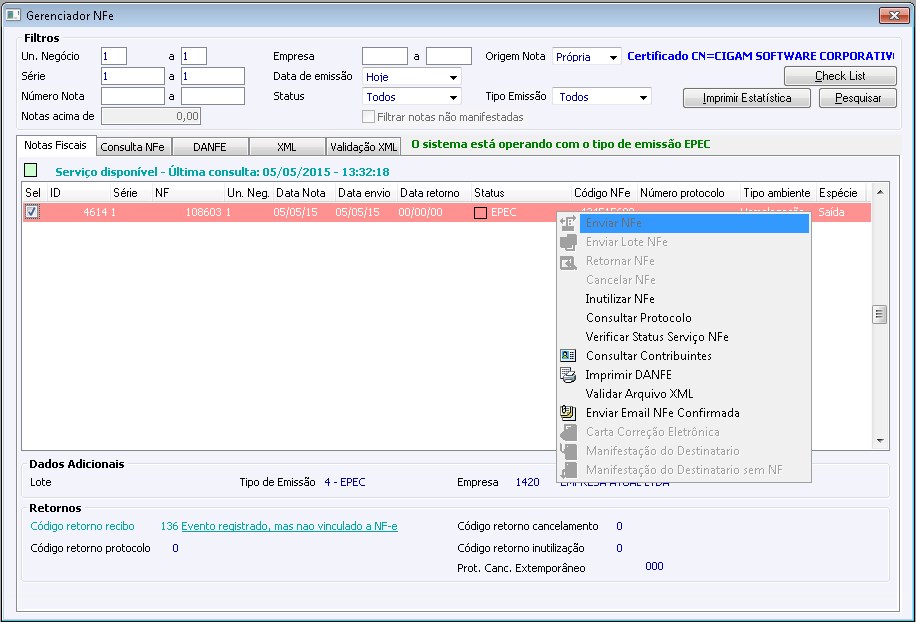Click the Notas acima de value field
This screenshot has width=916, height=622.
[x=151, y=116]
